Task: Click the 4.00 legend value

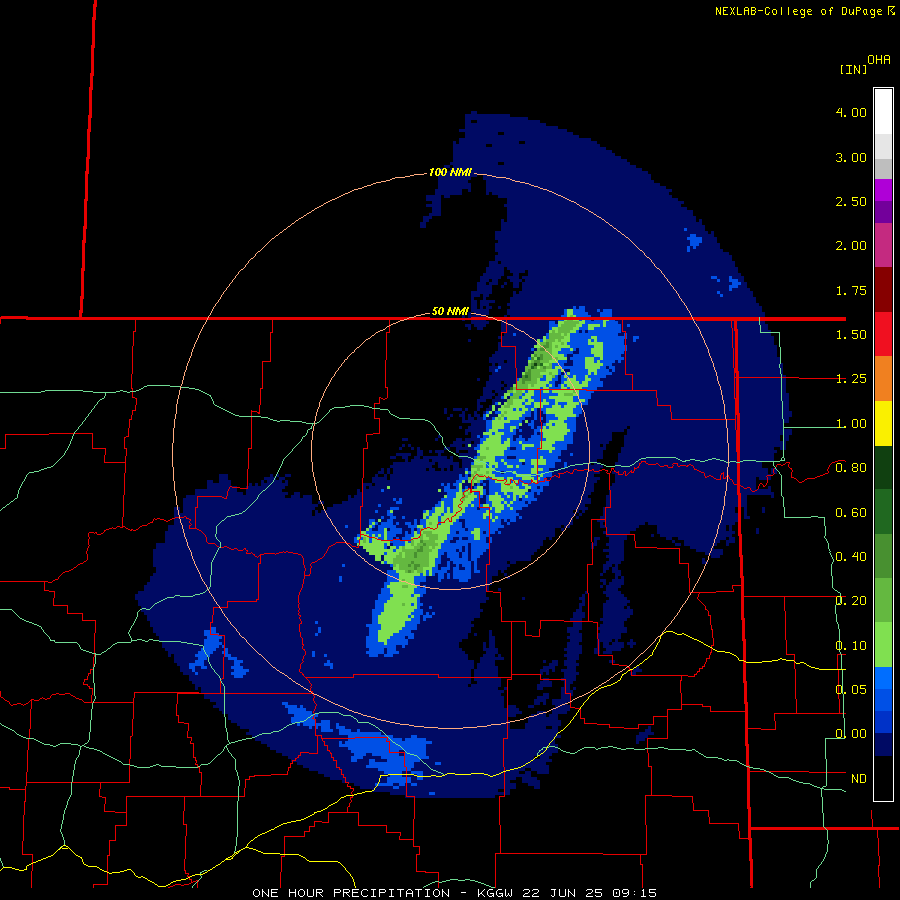Action: (851, 112)
